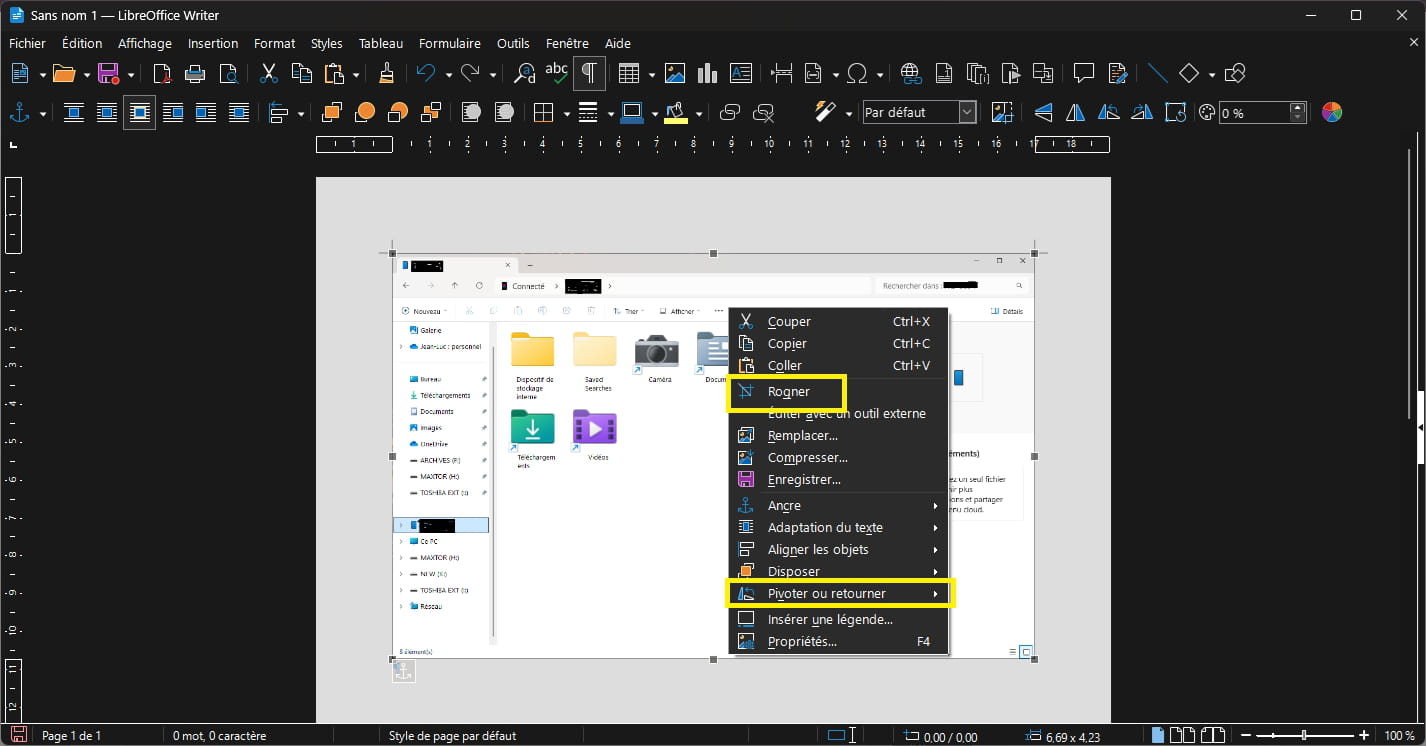Screen dimensions: 1426x746
Task: Run the abc spelling check
Action: click(x=557, y=73)
